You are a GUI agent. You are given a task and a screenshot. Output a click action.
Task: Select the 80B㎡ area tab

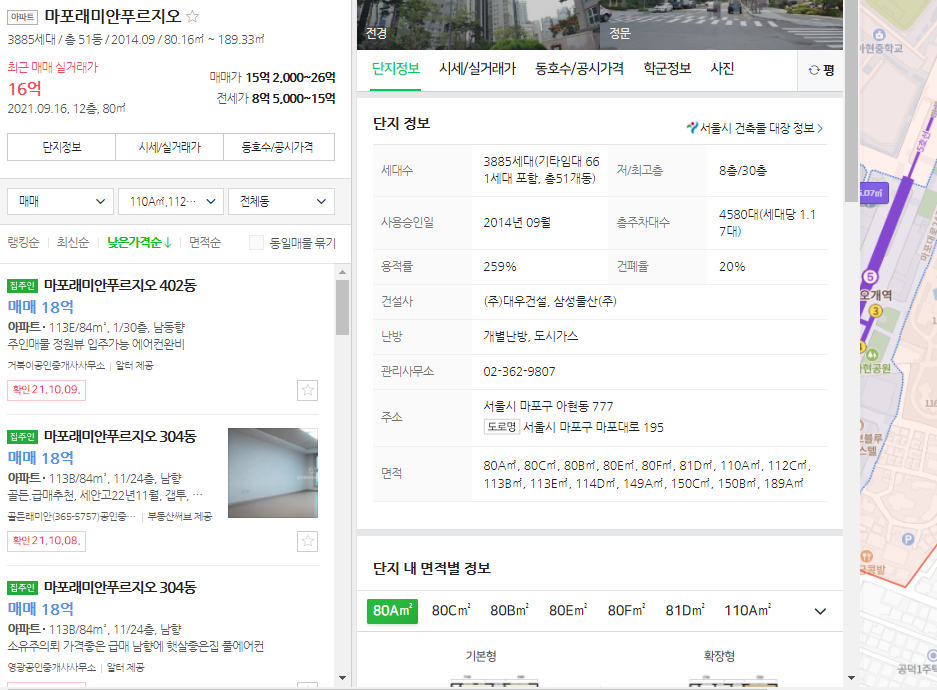[x=510, y=611]
